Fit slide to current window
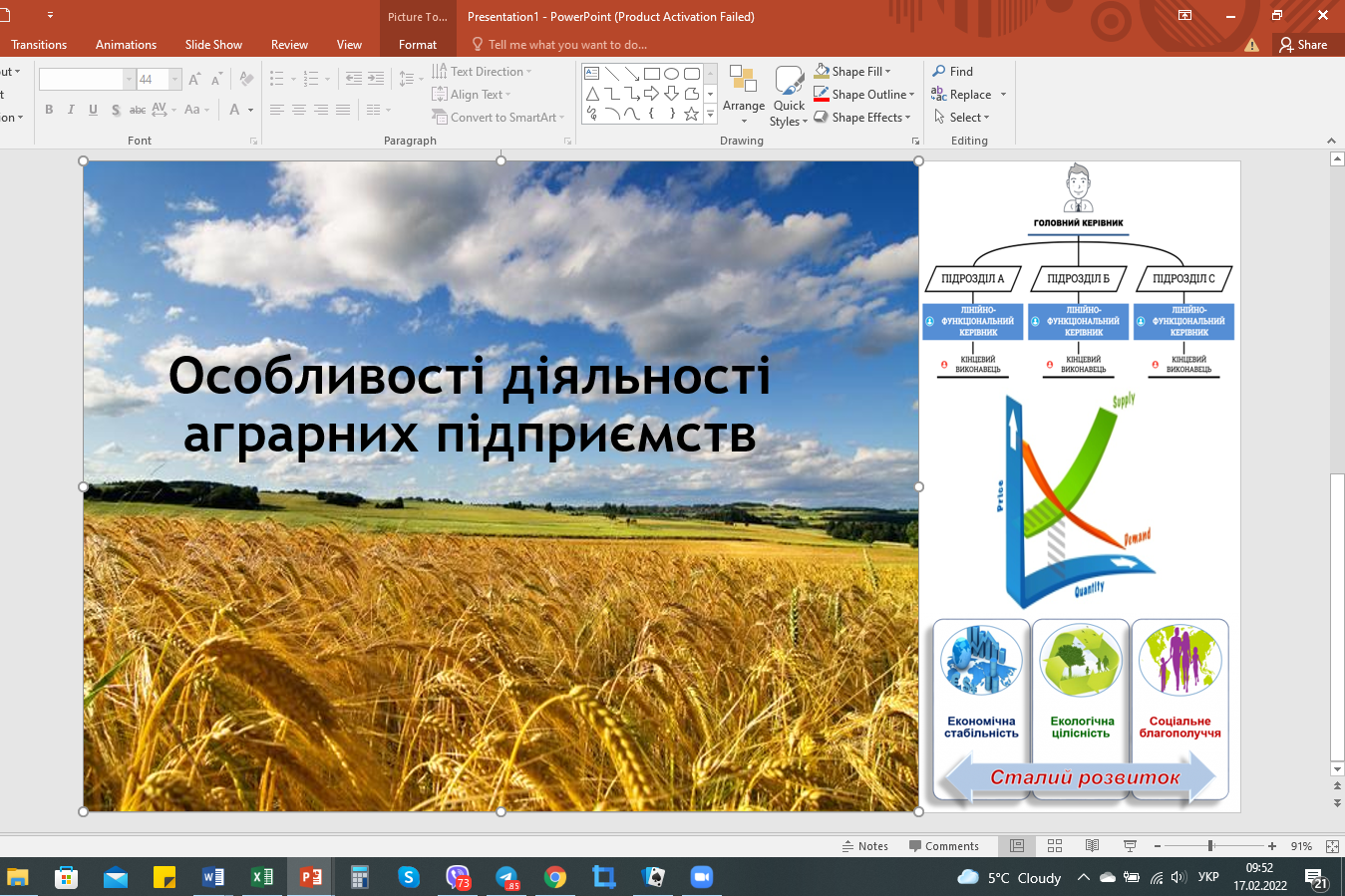The width and height of the screenshot is (1345, 896). (1332, 846)
